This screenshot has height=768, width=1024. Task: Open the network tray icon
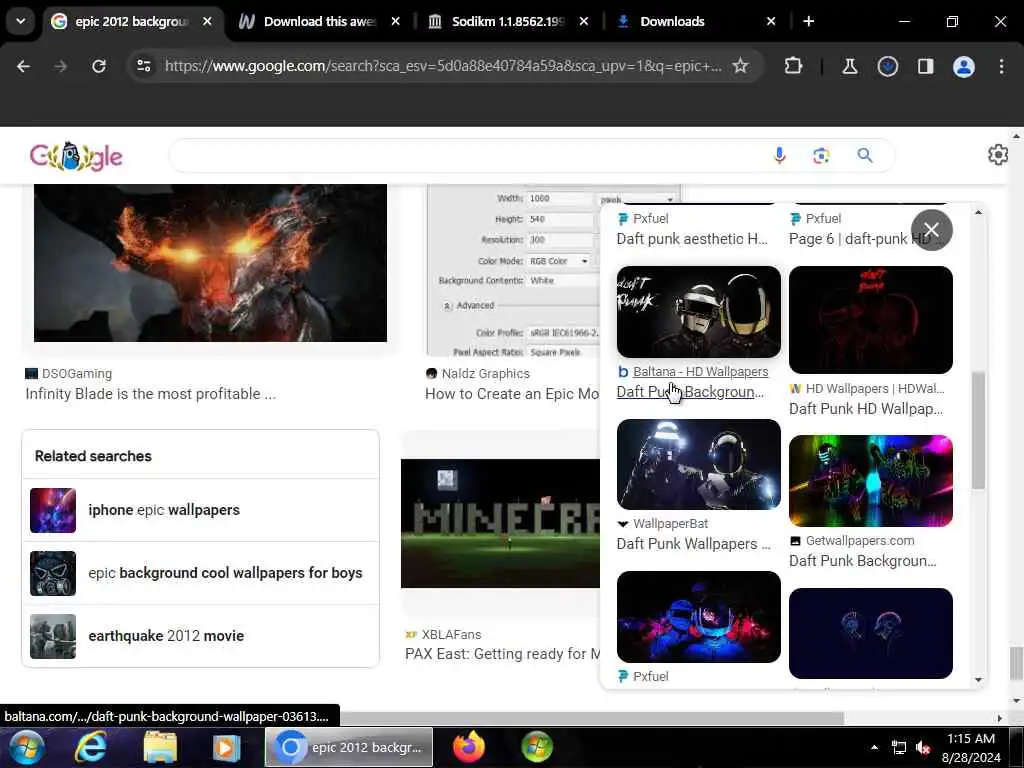pyautogui.click(x=899, y=747)
